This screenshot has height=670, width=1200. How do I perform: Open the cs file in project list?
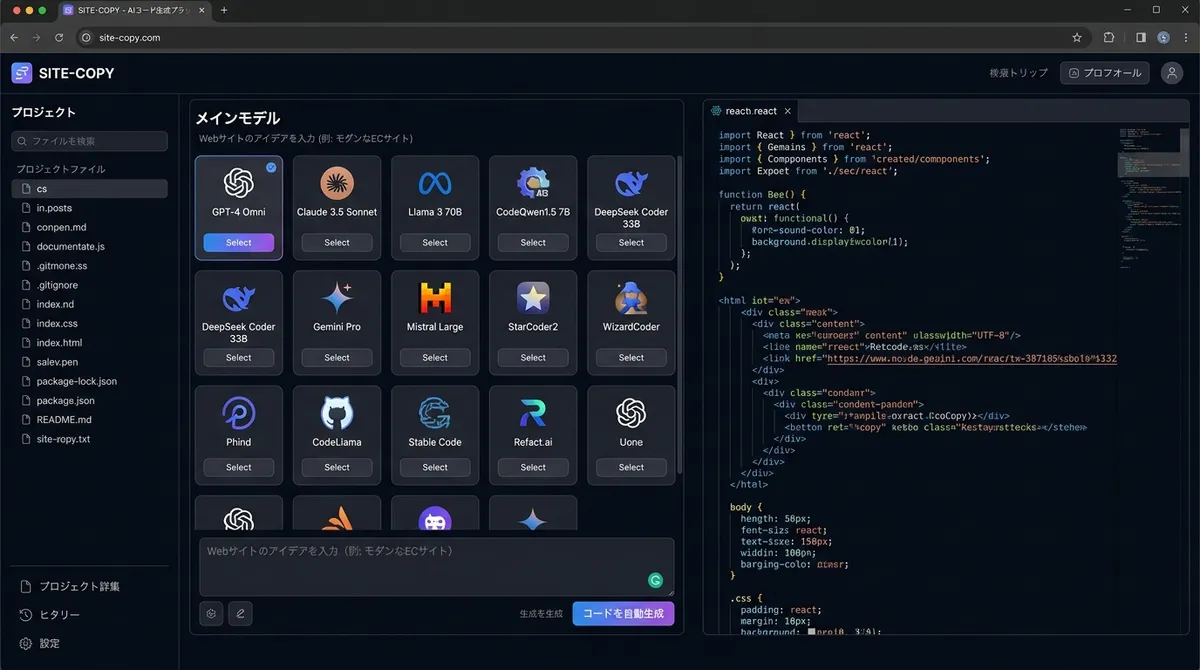tap(89, 188)
